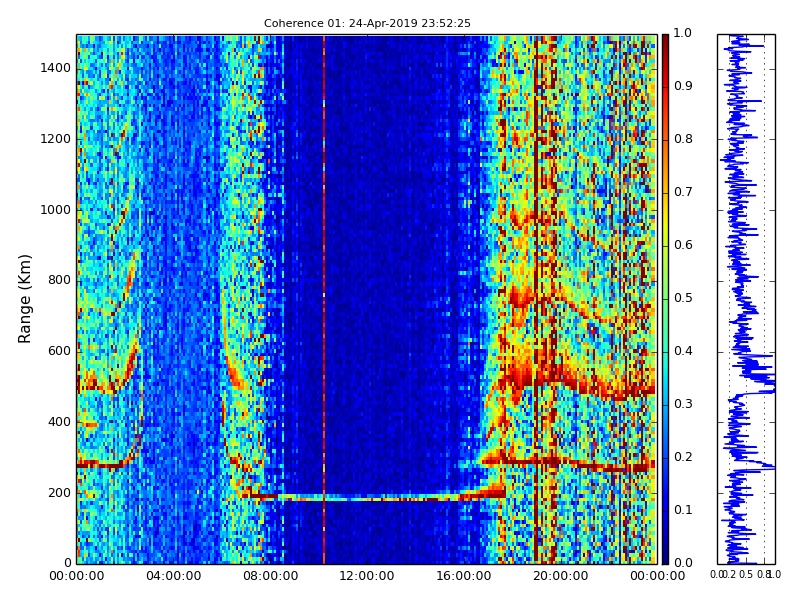Click the 'Range (Km)' y-axis label

24,299
